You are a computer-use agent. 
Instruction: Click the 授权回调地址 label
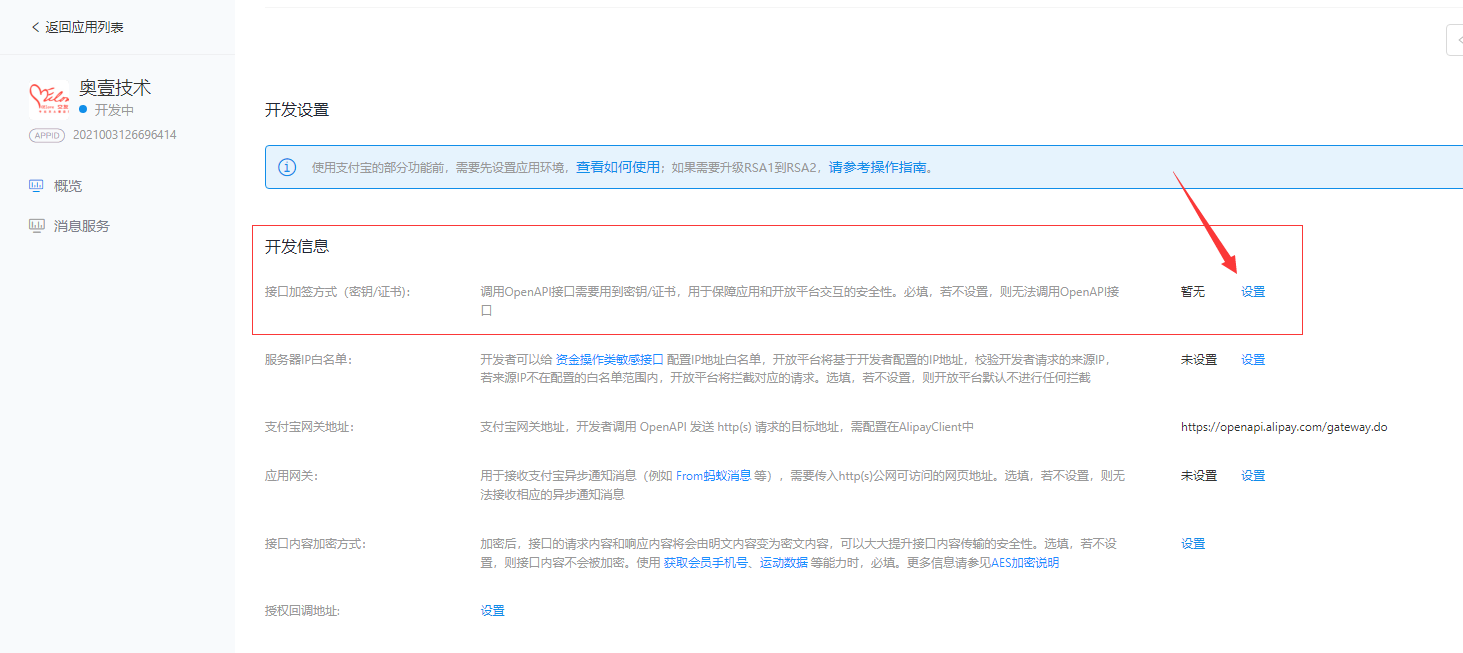(x=302, y=611)
